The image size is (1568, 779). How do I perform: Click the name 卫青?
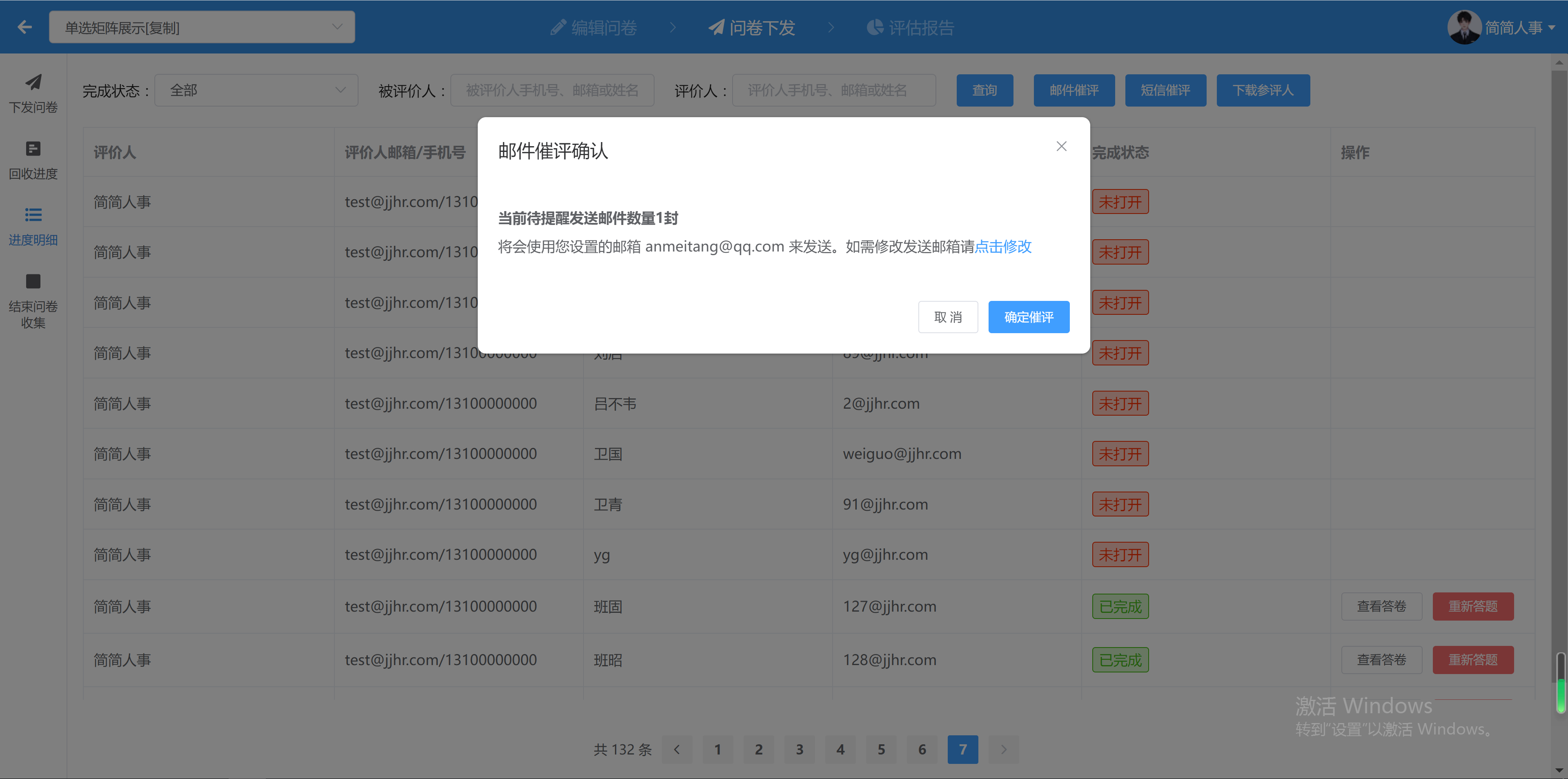(x=608, y=505)
